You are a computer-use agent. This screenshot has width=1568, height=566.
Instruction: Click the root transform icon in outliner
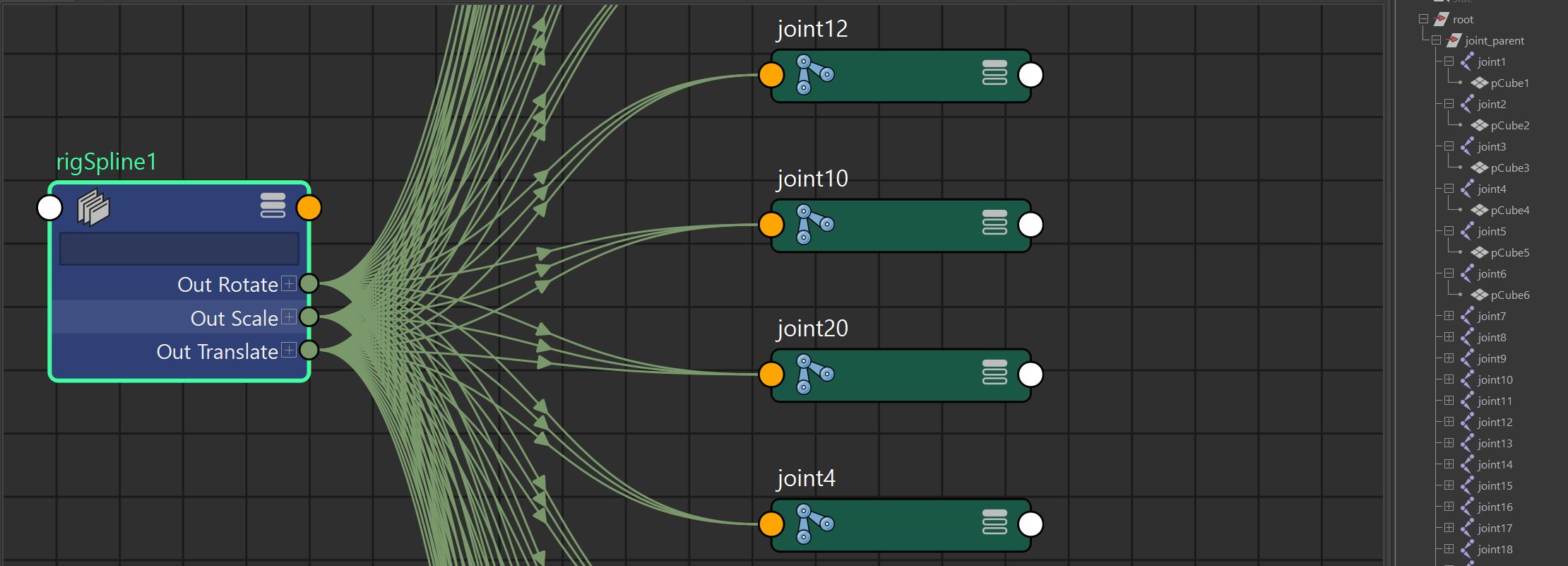pos(1441,19)
